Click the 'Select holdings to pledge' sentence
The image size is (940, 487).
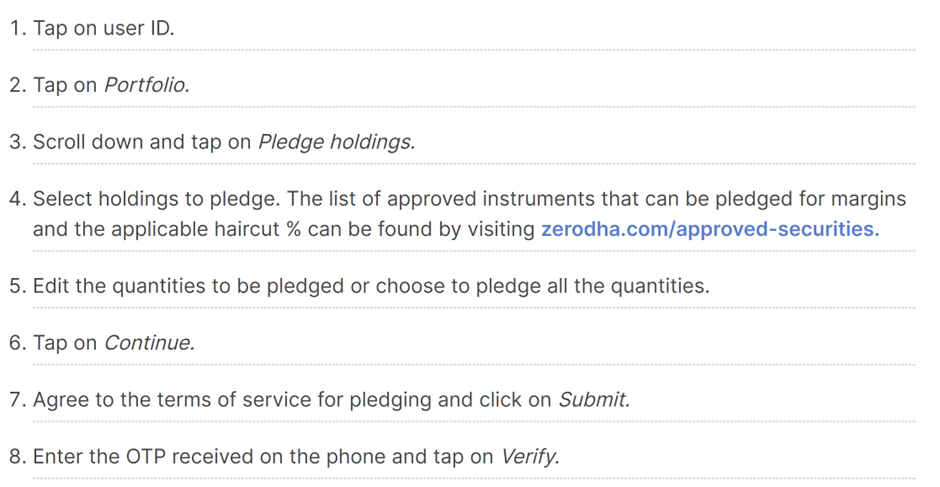pos(156,199)
